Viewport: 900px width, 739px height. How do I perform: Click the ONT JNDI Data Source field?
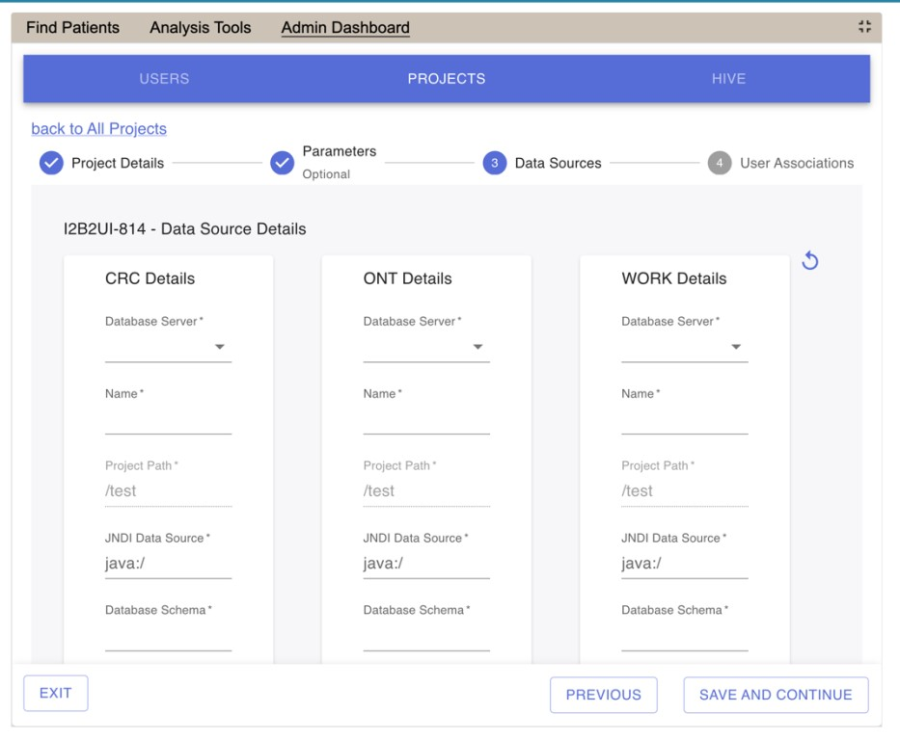click(426, 564)
